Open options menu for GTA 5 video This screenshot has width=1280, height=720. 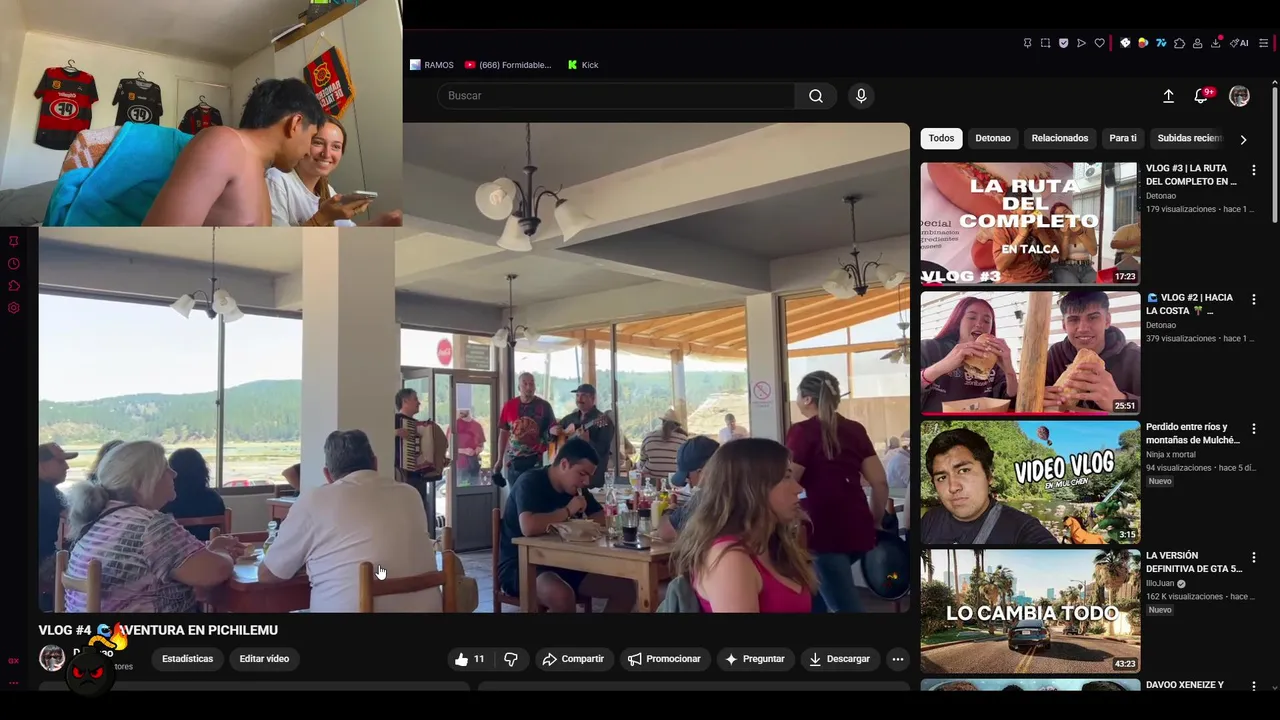coord(1253,558)
